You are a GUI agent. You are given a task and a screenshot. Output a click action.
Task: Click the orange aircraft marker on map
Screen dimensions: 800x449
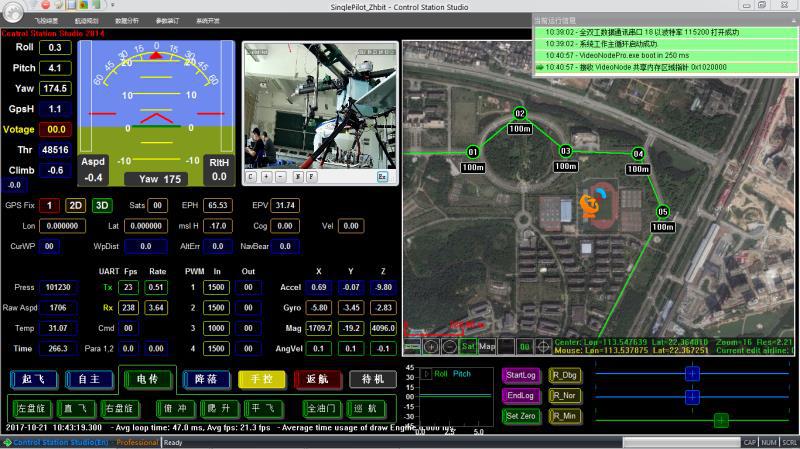[590, 205]
